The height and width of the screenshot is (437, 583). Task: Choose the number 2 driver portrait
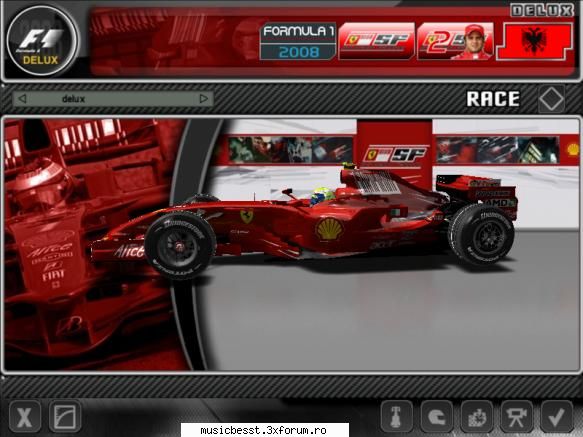[x=455, y=41]
